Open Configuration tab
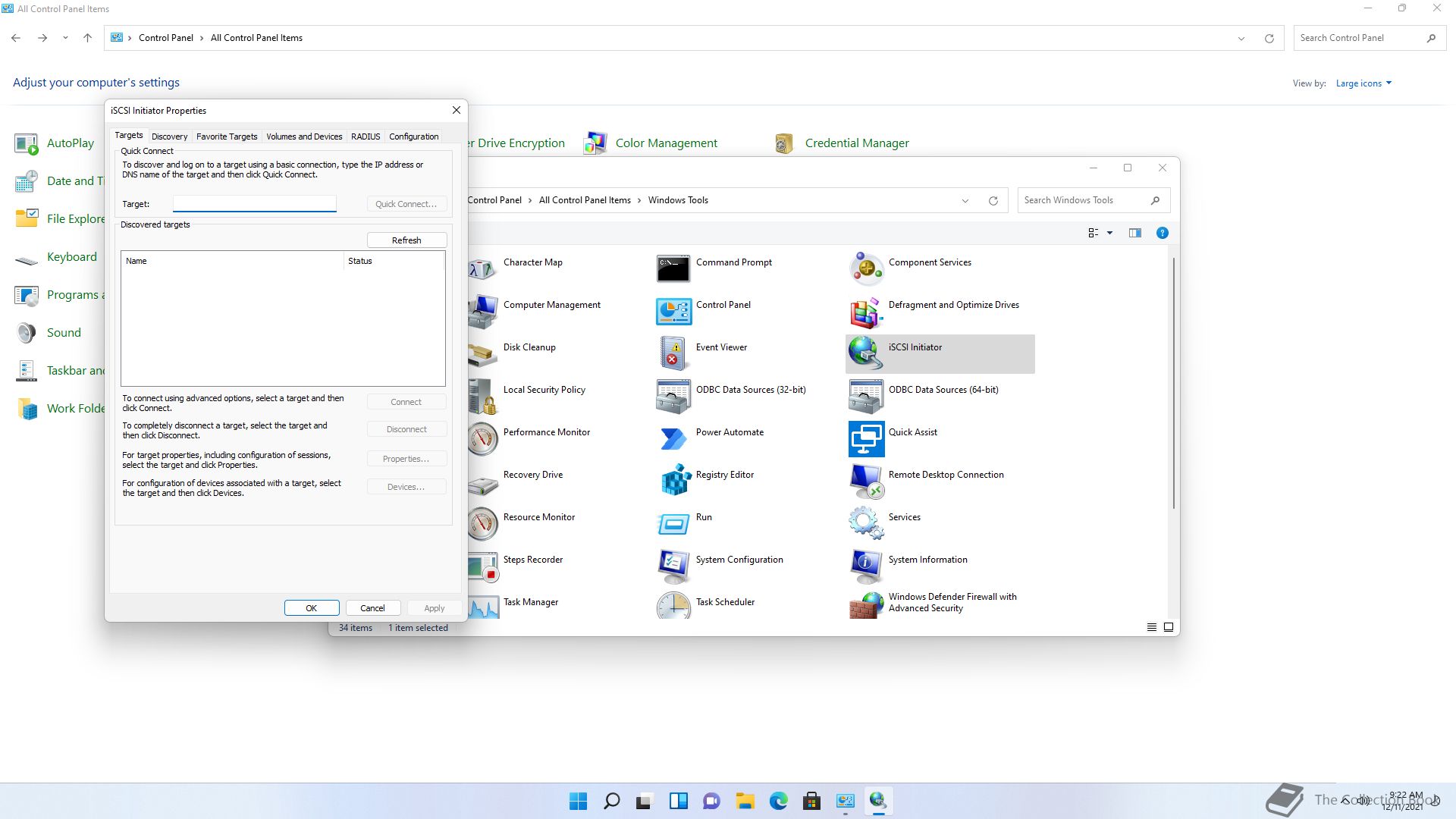 pyautogui.click(x=413, y=136)
